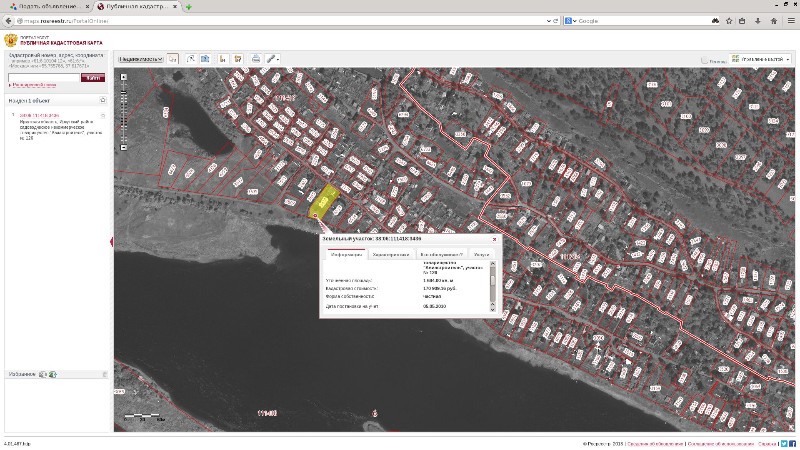Open the settings wrench tool in map toolbar
800x450 pixels.
[273, 59]
